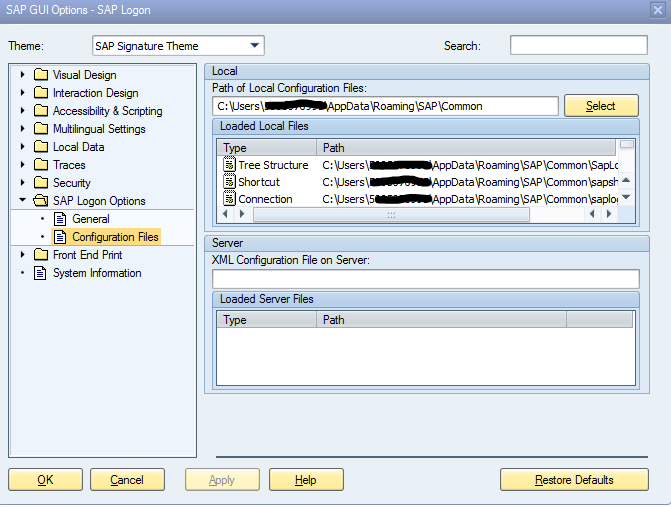Open the System Information page
671x507 pixels.
[x=97, y=273]
